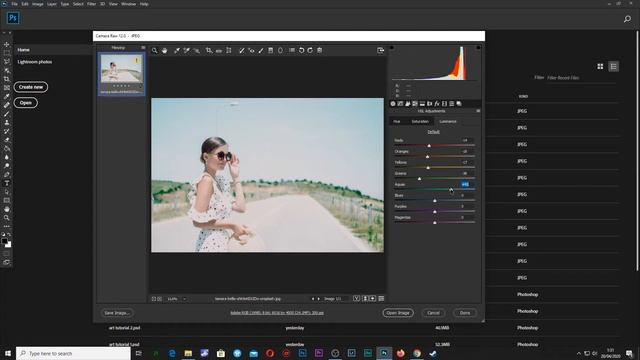Click the Default link in HSL panel
The height and width of the screenshot is (360, 640).
[433, 132]
